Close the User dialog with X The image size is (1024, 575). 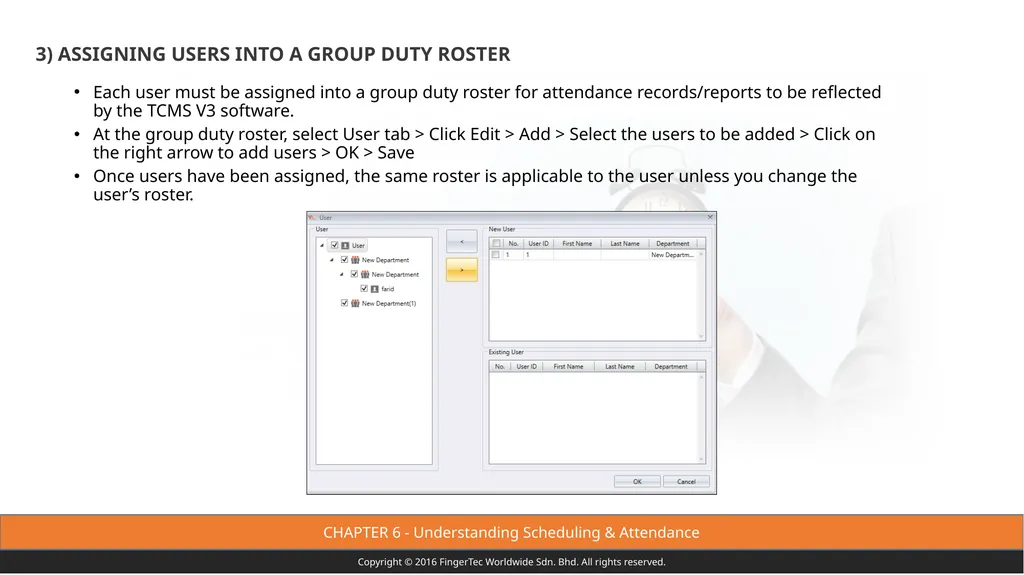pos(710,218)
